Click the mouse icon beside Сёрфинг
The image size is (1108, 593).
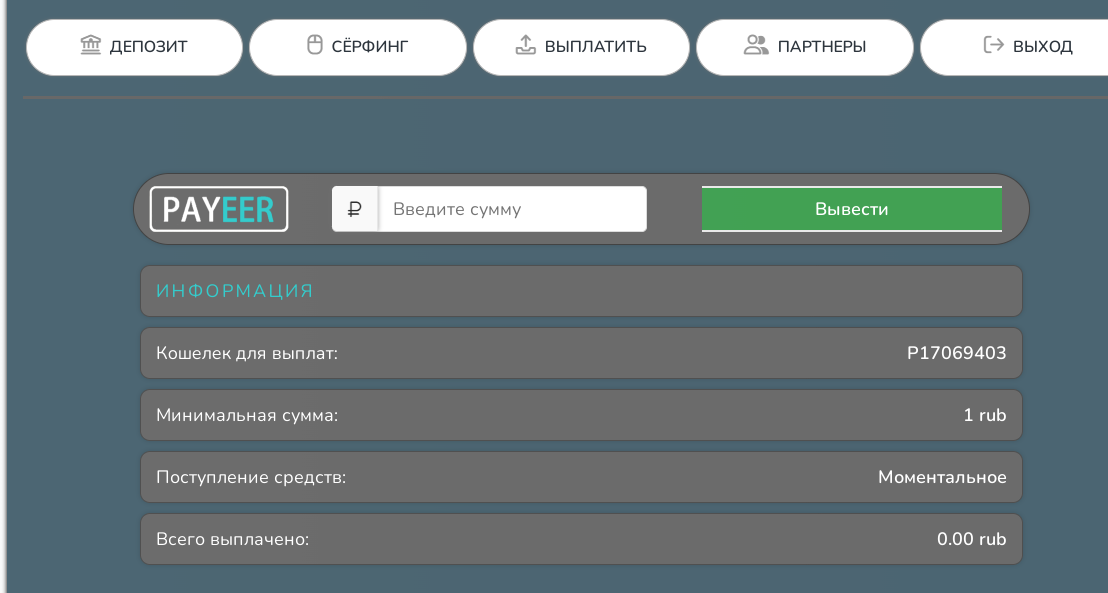(314, 45)
